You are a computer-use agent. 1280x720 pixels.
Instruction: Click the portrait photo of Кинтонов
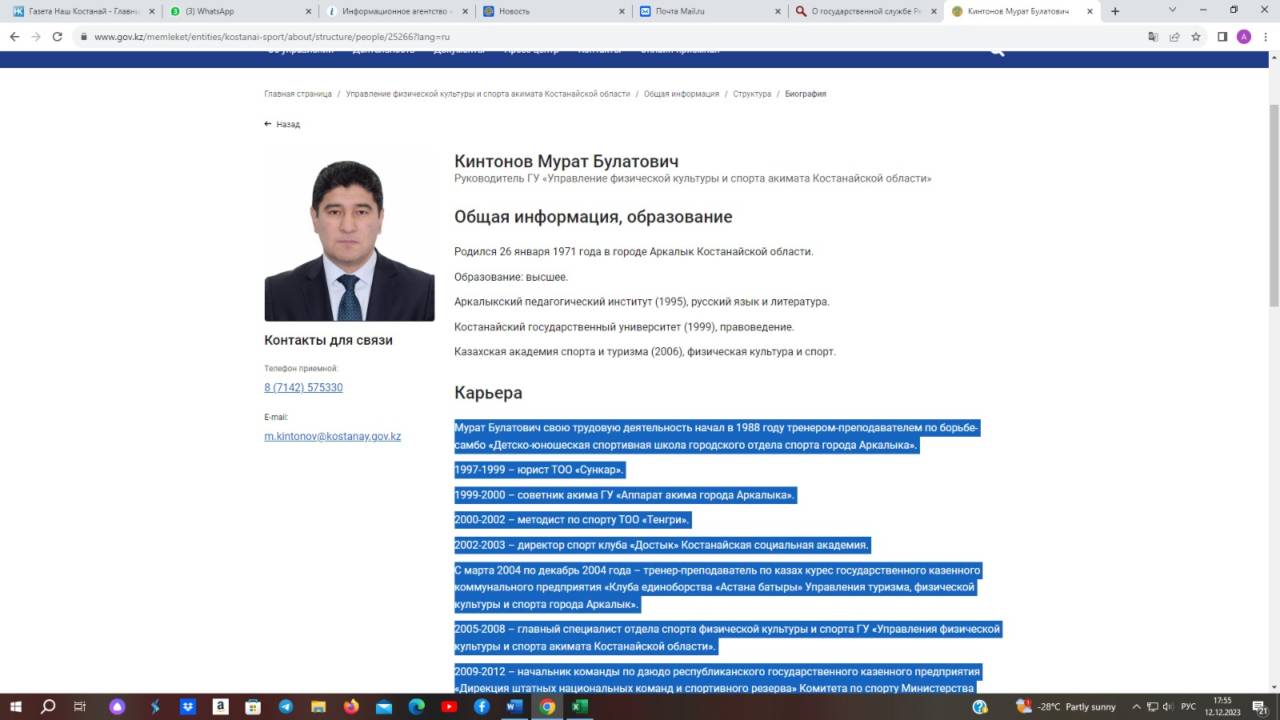click(x=349, y=236)
